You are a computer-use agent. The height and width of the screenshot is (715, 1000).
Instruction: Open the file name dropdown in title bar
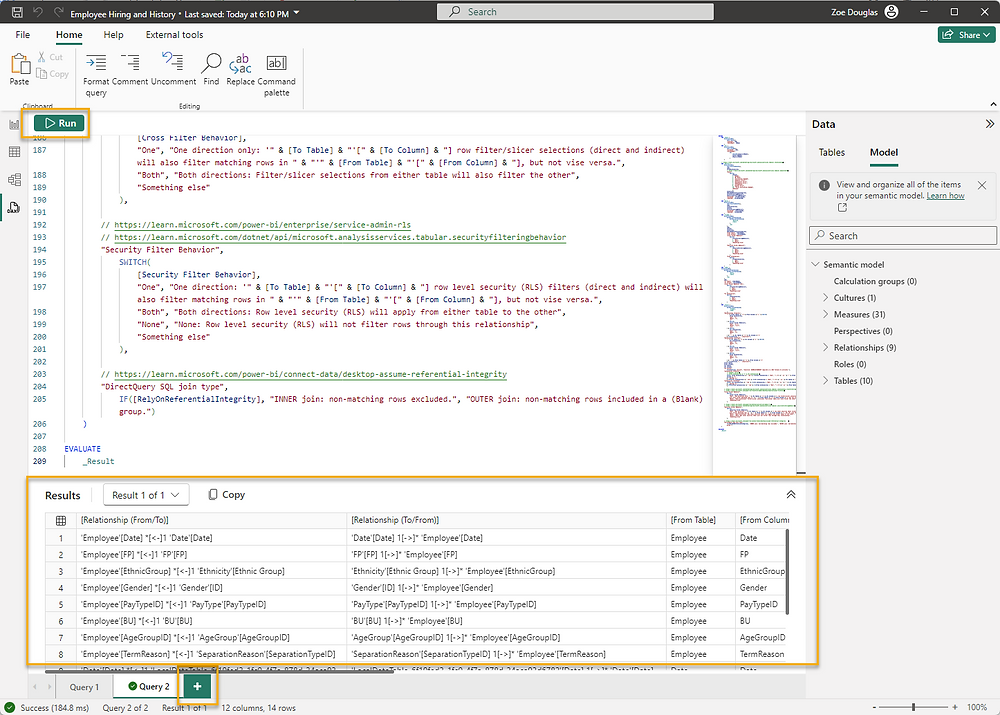297,13
